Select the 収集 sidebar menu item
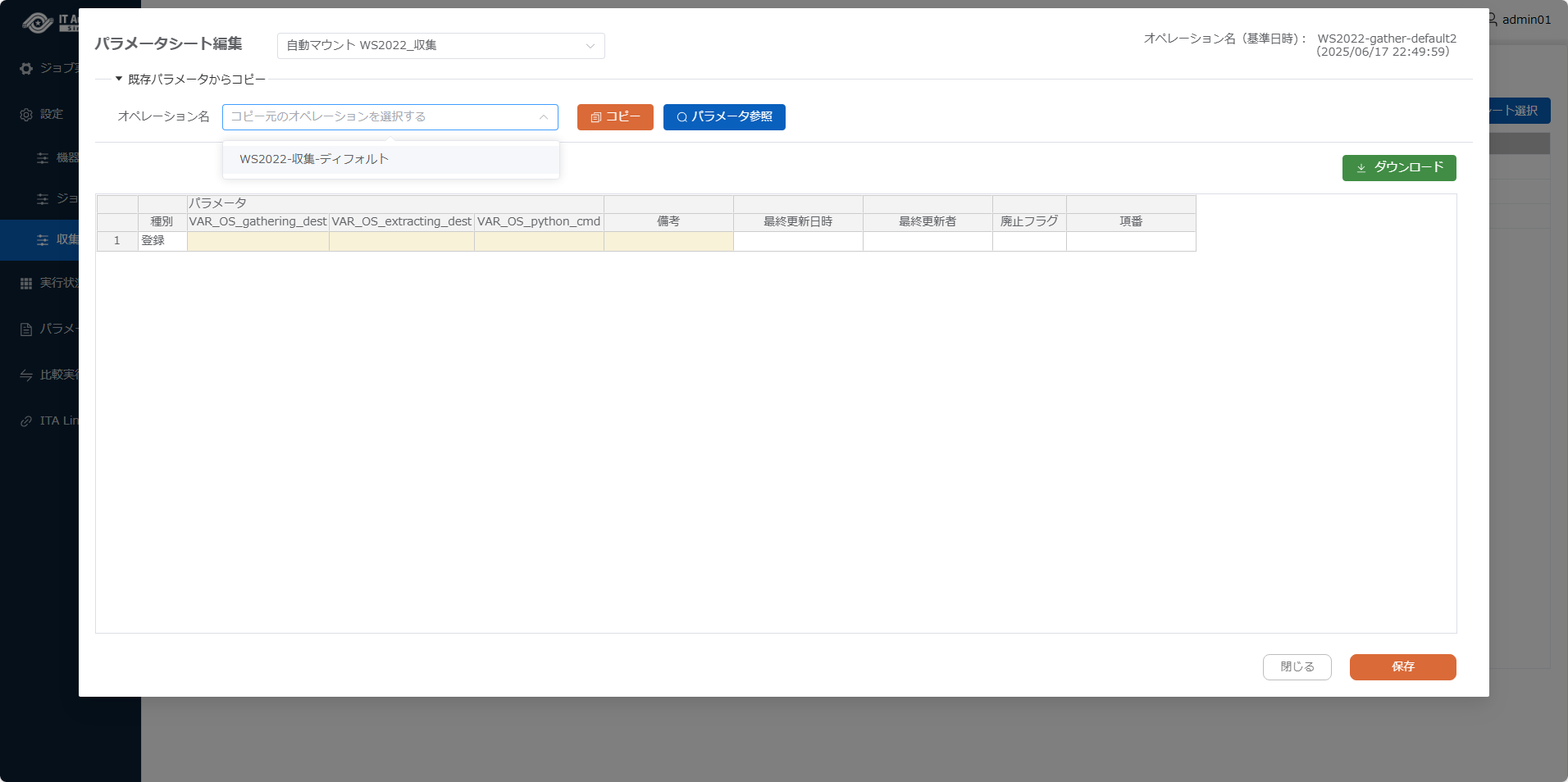Image resolution: width=1568 pixels, height=782 pixels. tap(57, 239)
